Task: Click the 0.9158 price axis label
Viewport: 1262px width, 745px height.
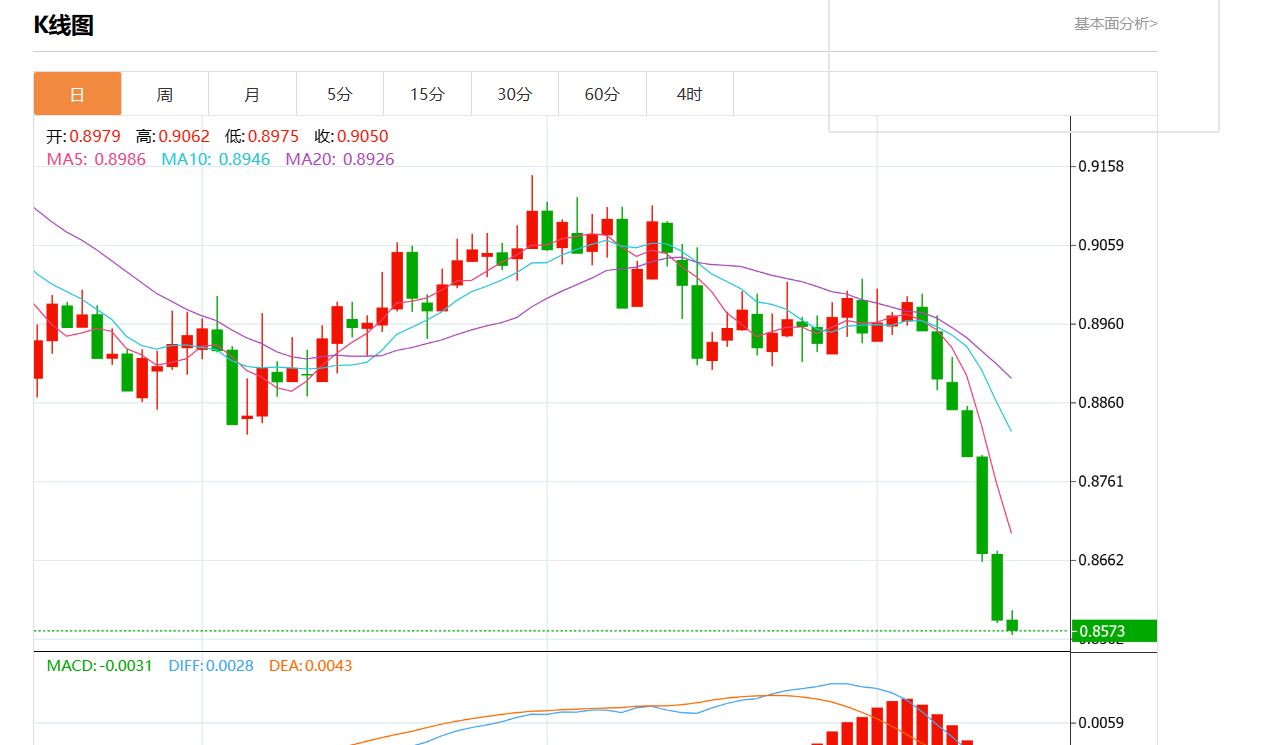Action: 1101,166
